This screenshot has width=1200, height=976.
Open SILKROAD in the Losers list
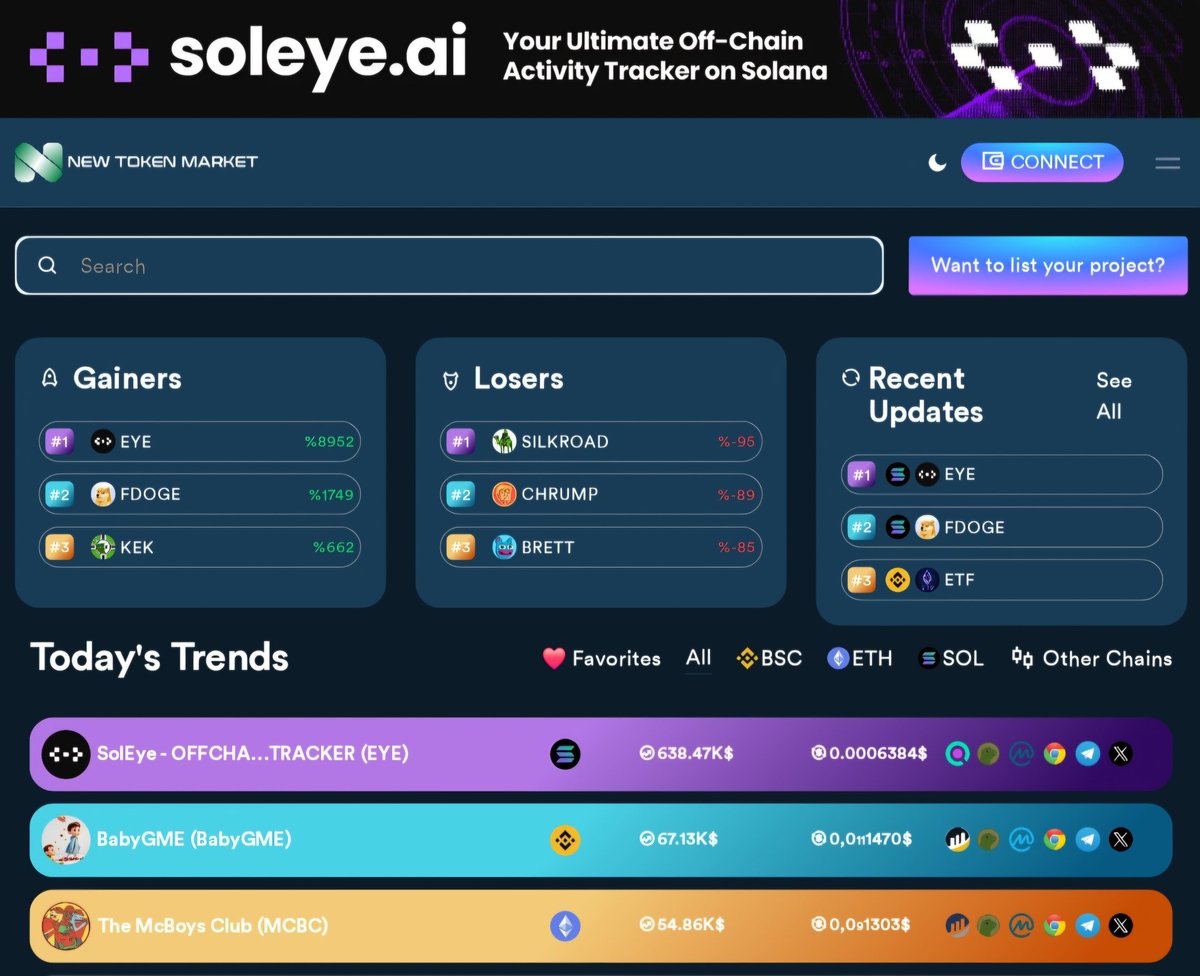(601, 441)
